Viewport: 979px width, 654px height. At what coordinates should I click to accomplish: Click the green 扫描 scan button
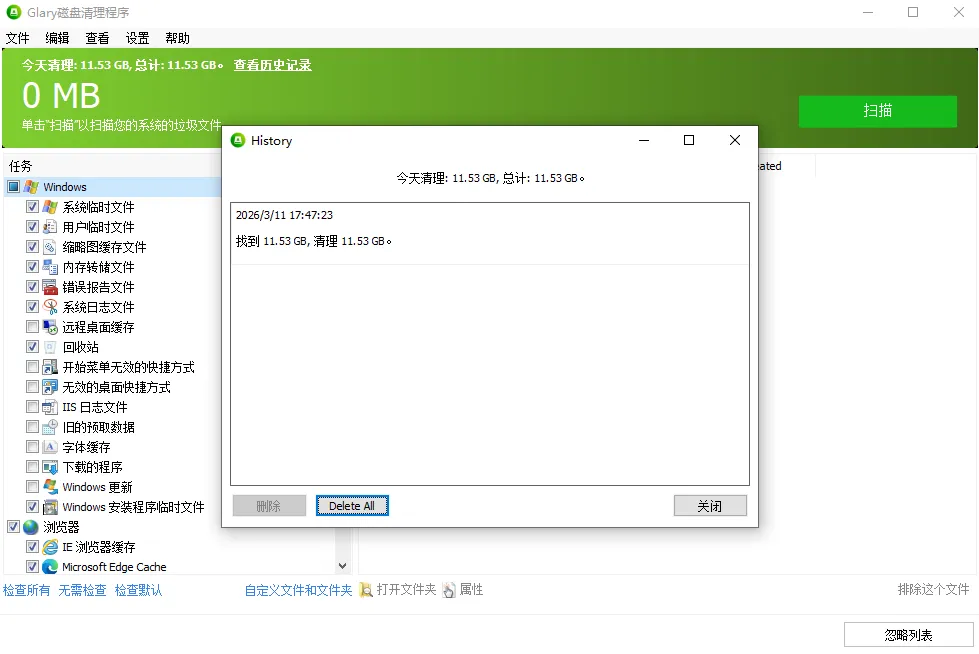pos(877,111)
